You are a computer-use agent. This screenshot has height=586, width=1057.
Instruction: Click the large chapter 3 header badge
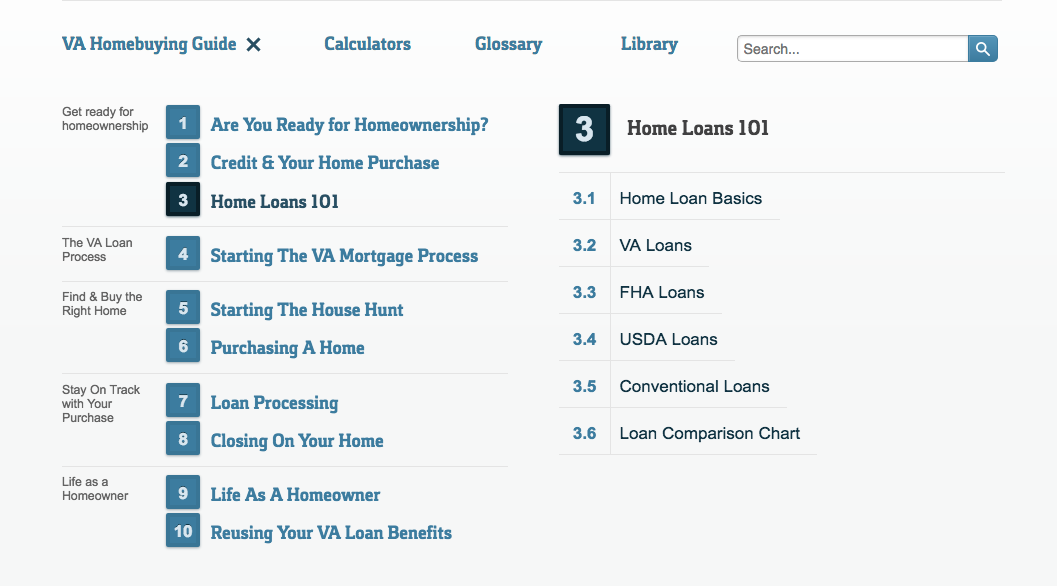(584, 129)
